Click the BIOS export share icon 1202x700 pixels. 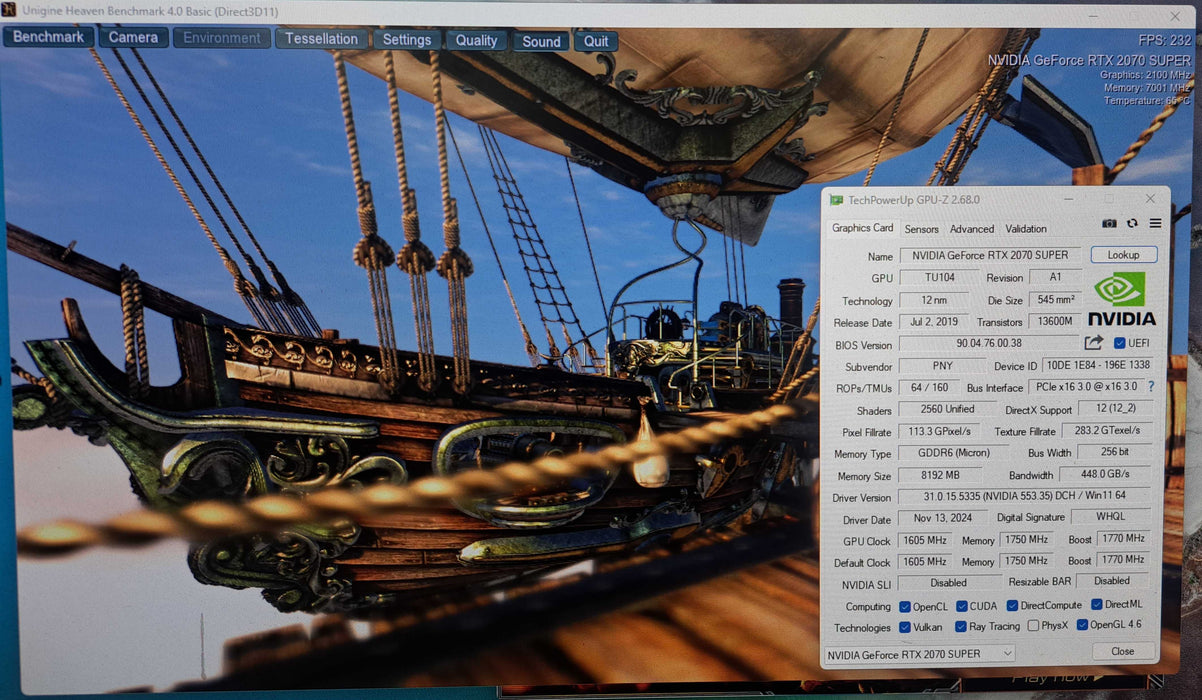[1094, 344]
